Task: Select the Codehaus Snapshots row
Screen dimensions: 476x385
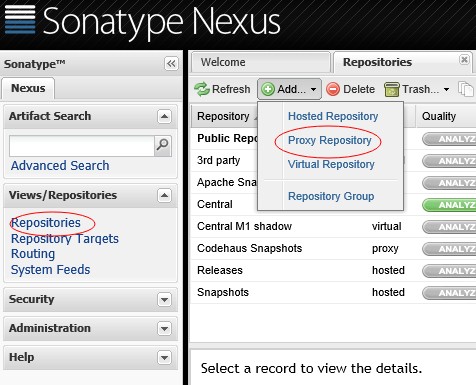Action: [x=333, y=248]
